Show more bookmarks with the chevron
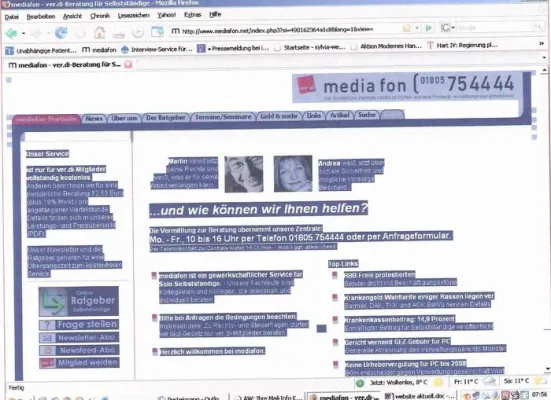Viewport: 551px width, 400px height. pos(542,43)
